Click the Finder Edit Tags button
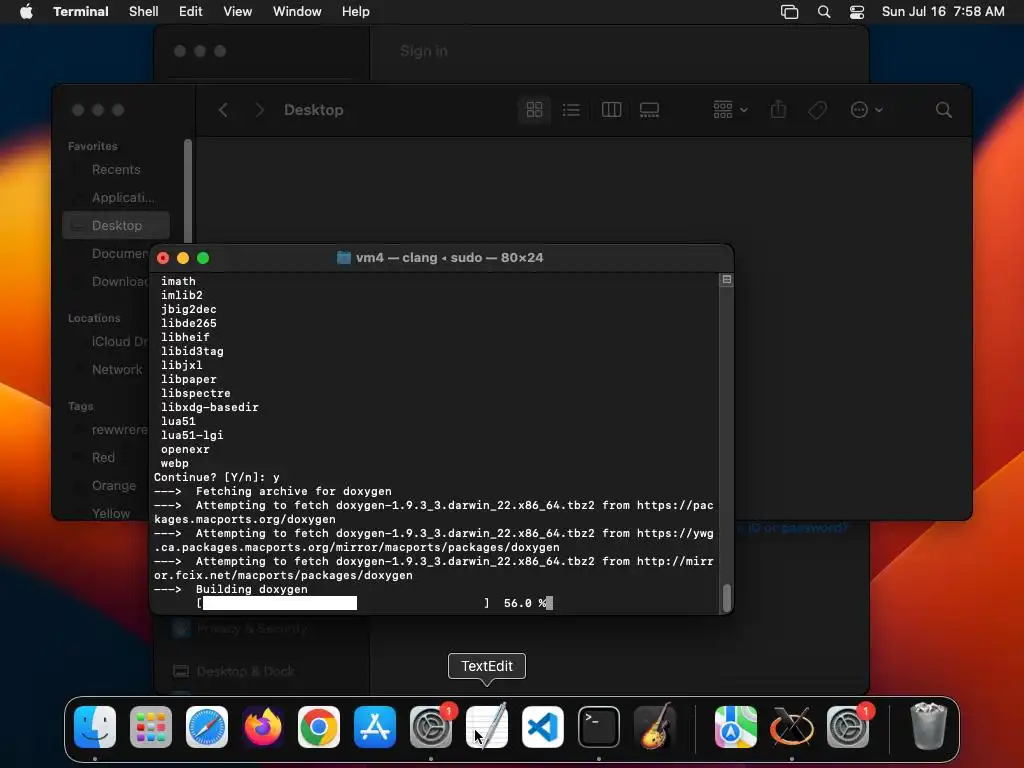 click(x=818, y=110)
